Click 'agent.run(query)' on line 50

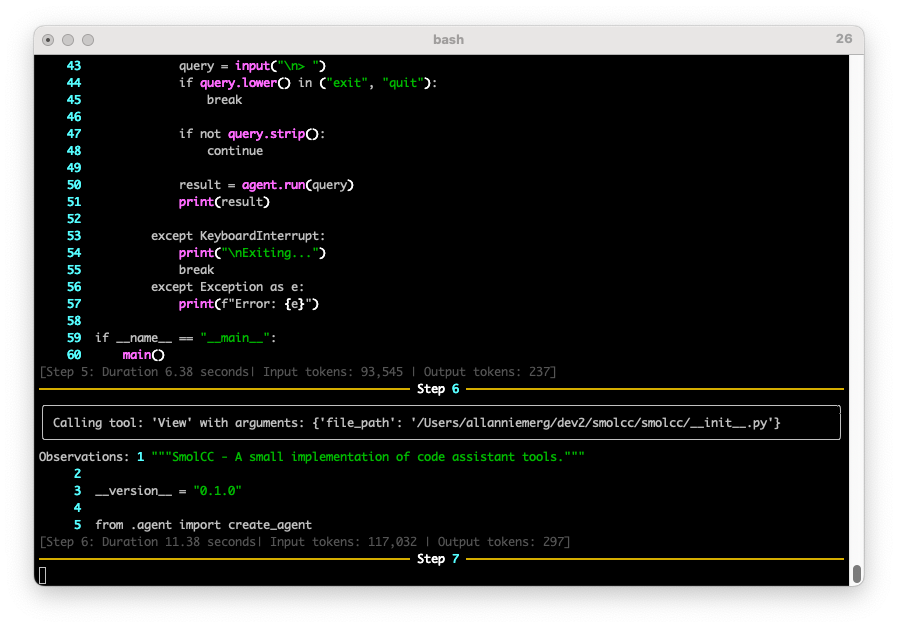(x=298, y=185)
